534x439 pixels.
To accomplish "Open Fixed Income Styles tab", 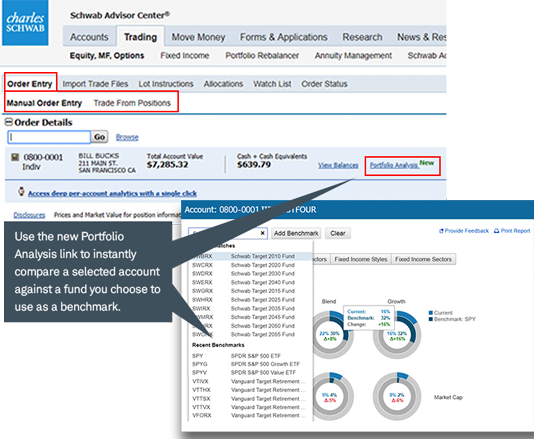I will point(361,259).
